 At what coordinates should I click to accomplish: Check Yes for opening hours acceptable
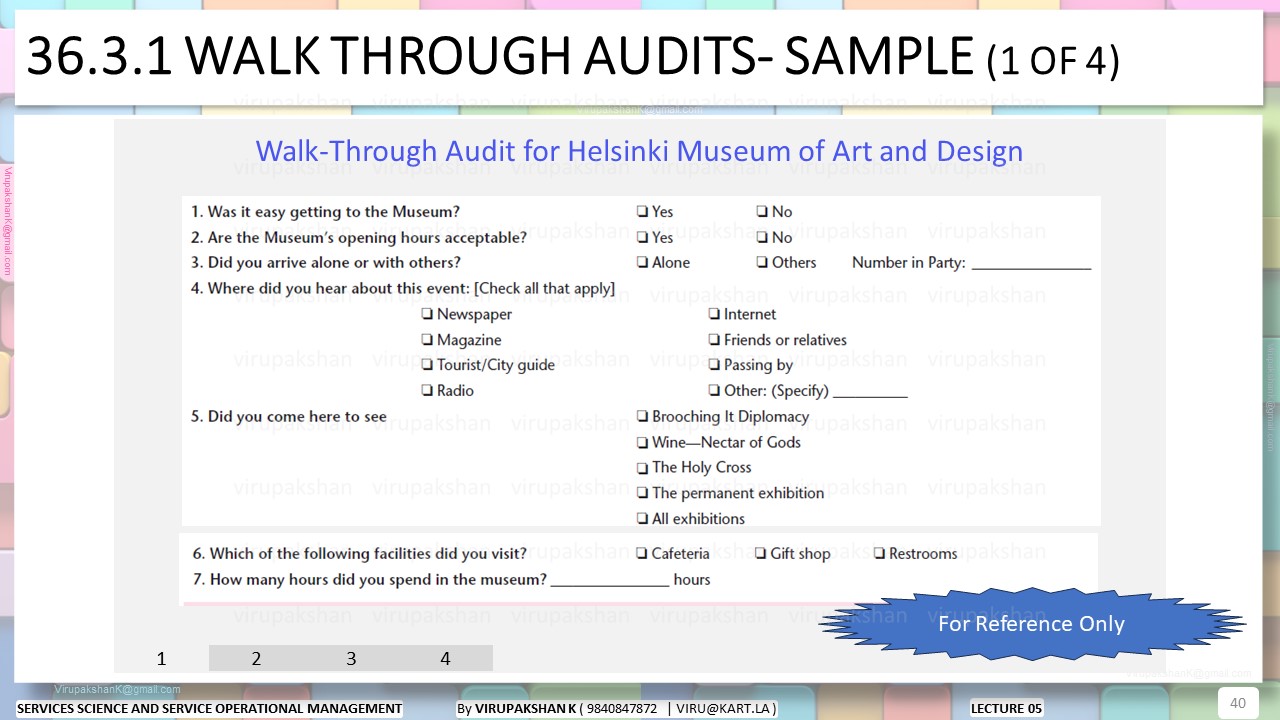point(642,238)
